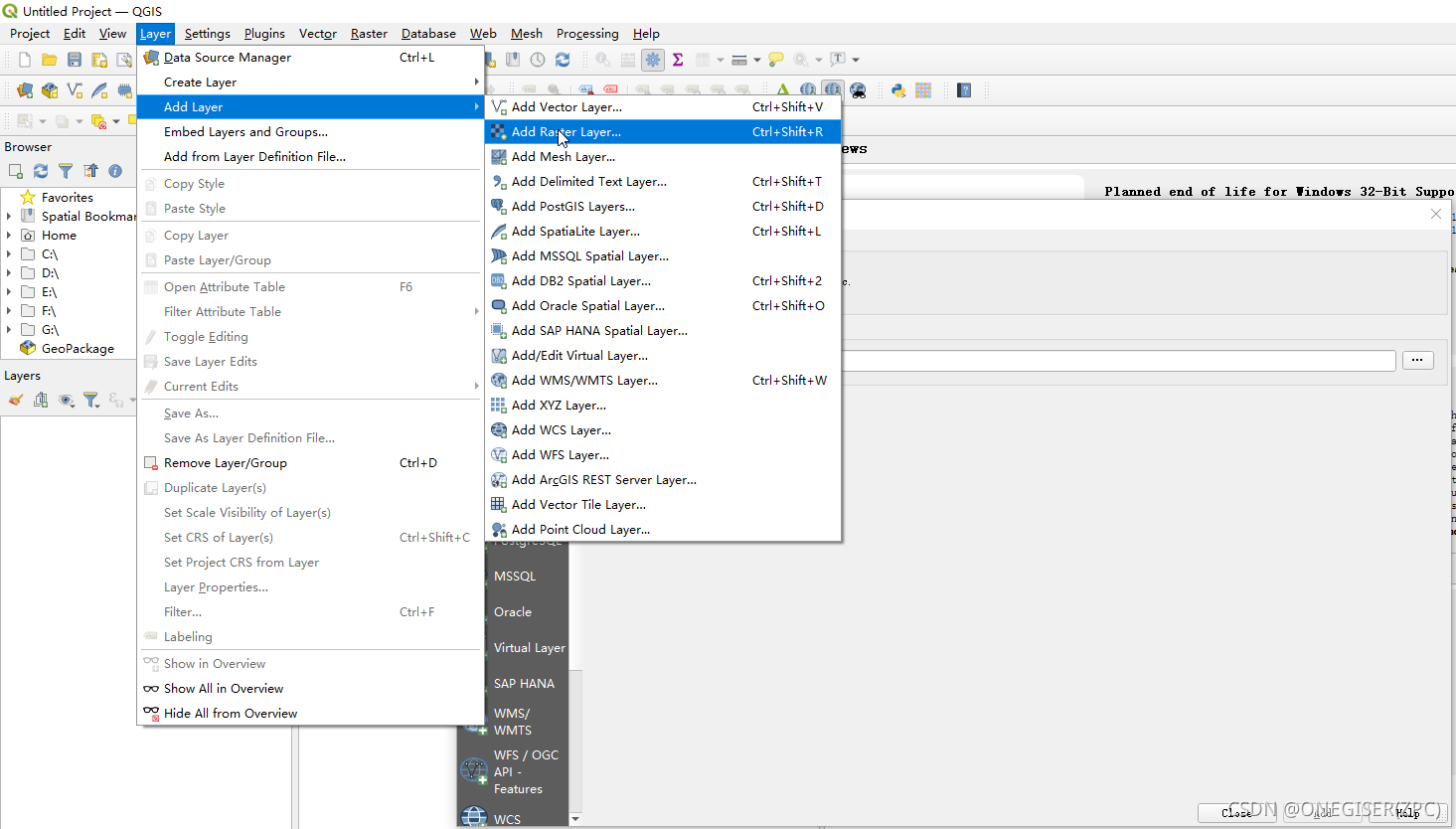Click the Open Project folder icon
1456x829 pixels.
point(49,60)
